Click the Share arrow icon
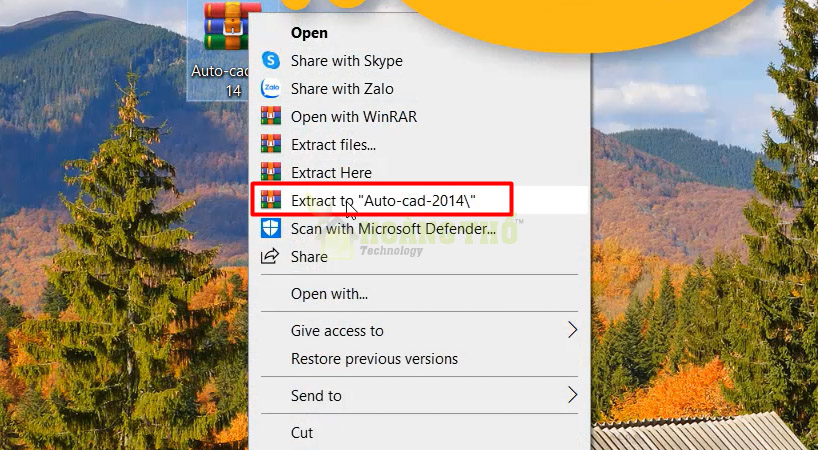Image resolution: width=818 pixels, height=450 pixels. click(x=270, y=256)
